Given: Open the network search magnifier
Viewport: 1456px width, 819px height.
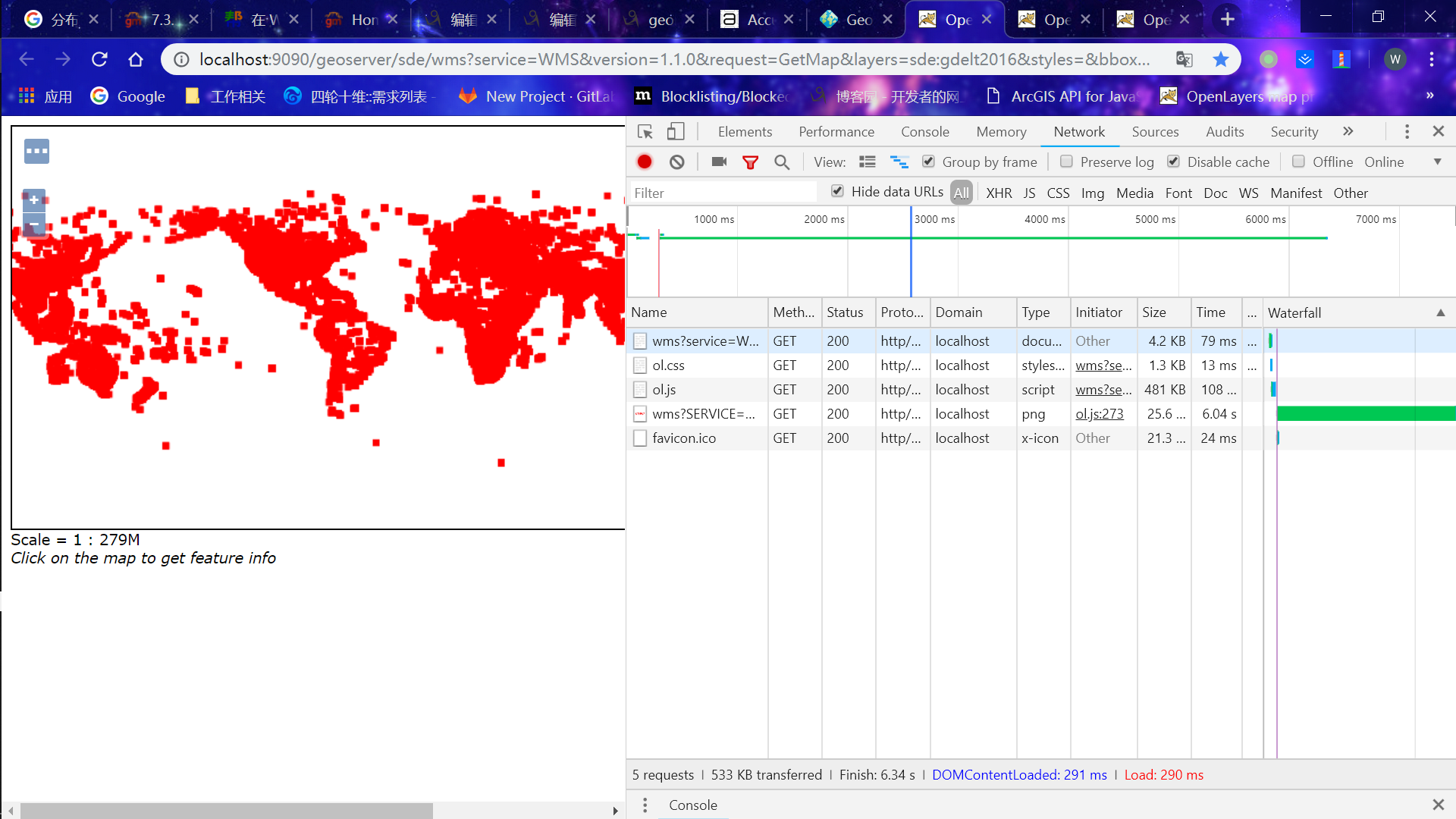Looking at the screenshot, I should coord(782,162).
